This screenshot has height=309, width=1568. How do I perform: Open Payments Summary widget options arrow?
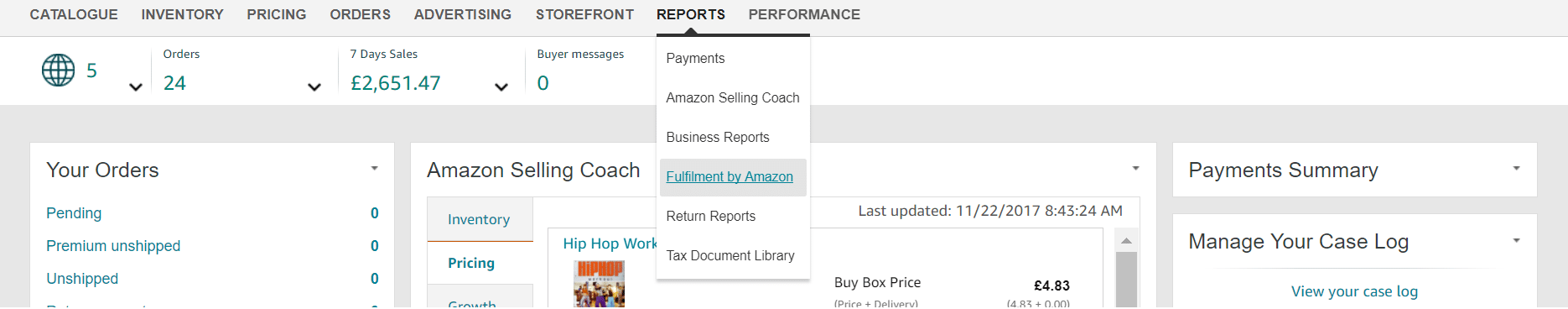pos(1516,169)
